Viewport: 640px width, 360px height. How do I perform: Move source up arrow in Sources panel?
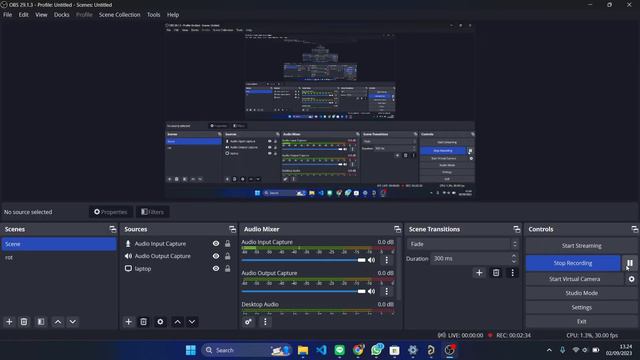click(x=178, y=322)
